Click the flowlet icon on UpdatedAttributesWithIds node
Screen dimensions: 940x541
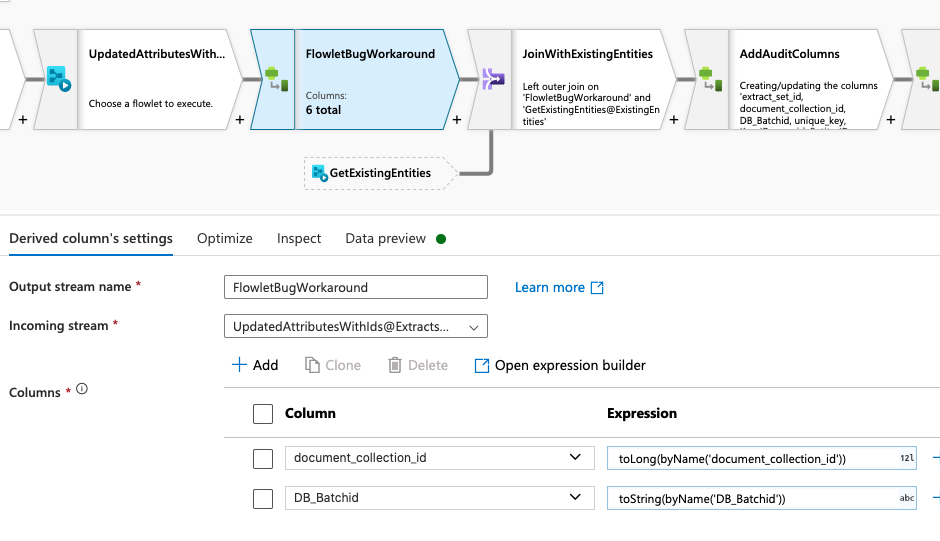(x=57, y=79)
